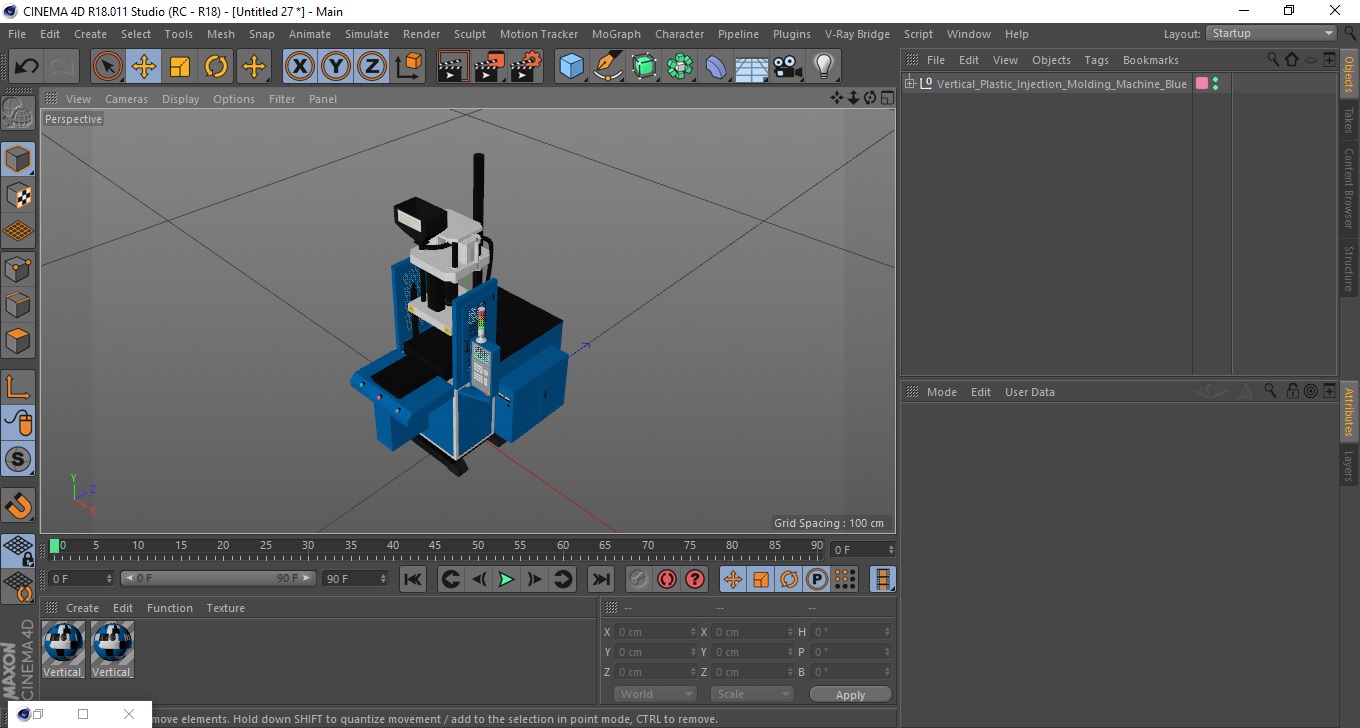Image resolution: width=1360 pixels, height=728 pixels.
Task: Adjust the end frame 90 F stepper
Action: (x=383, y=578)
